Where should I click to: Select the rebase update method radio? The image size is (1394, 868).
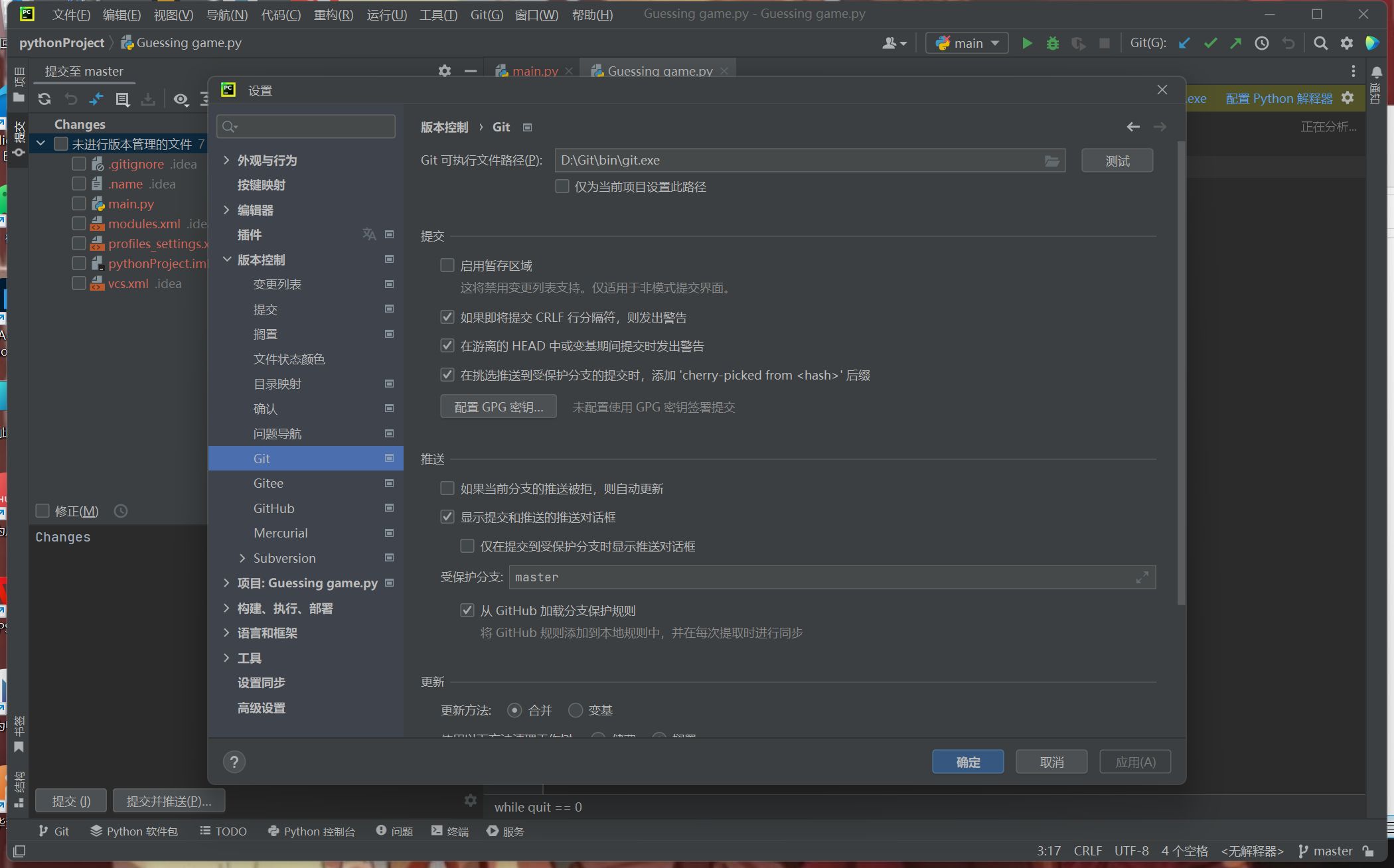pyautogui.click(x=576, y=710)
